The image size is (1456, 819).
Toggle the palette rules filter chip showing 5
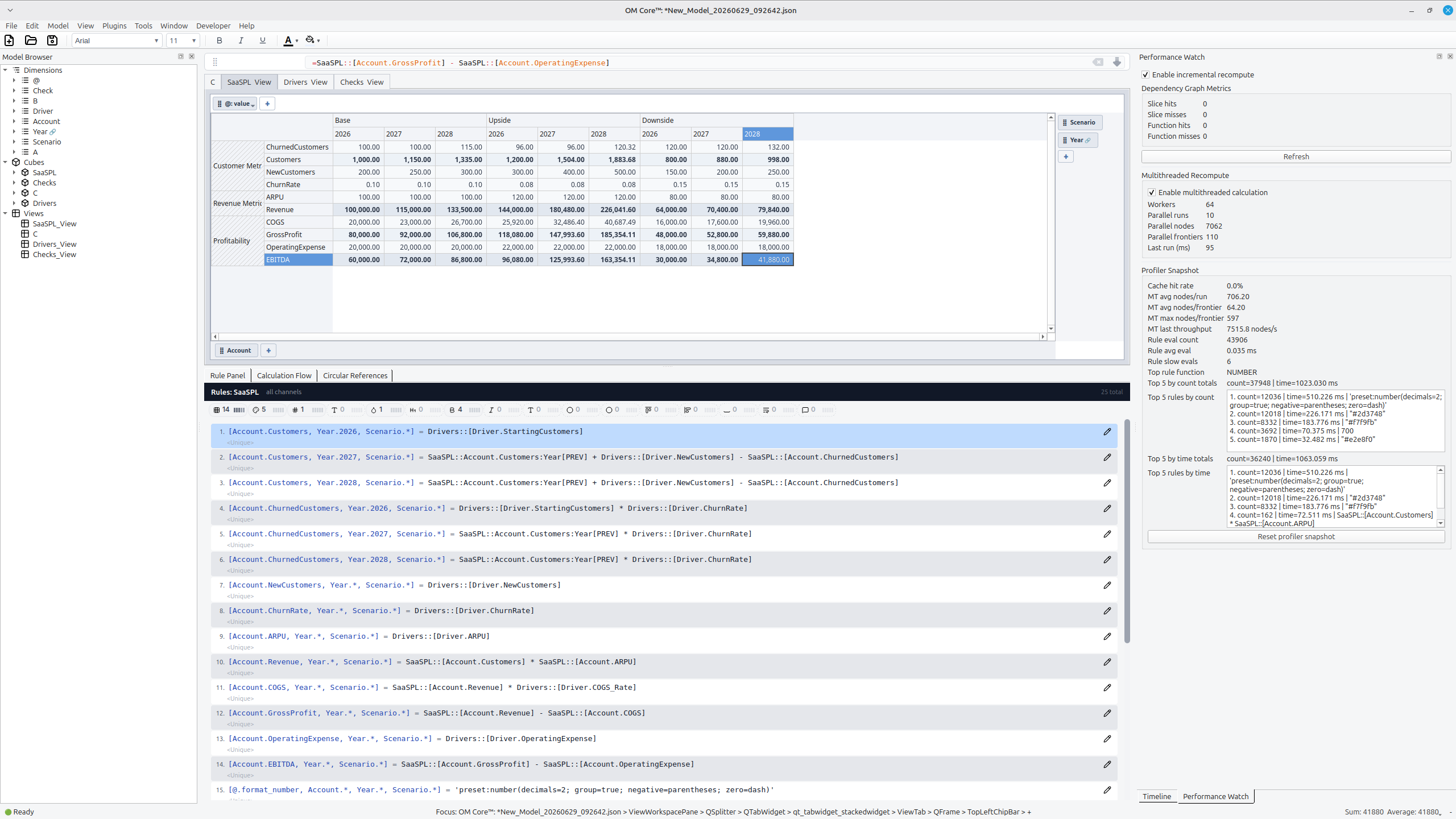268,409
